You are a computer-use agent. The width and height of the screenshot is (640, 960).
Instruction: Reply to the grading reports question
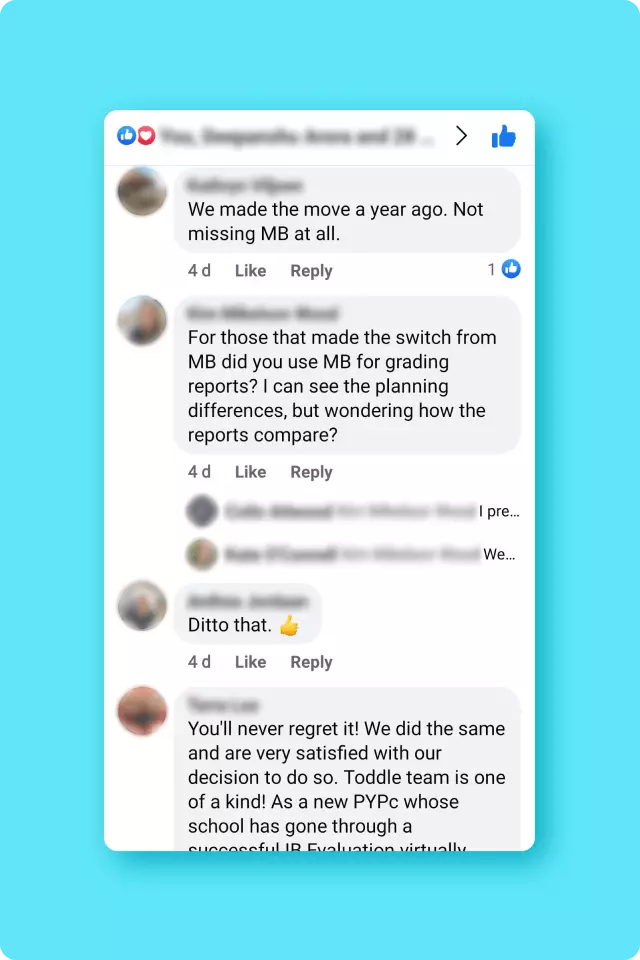pyautogui.click(x=311, y=472)
